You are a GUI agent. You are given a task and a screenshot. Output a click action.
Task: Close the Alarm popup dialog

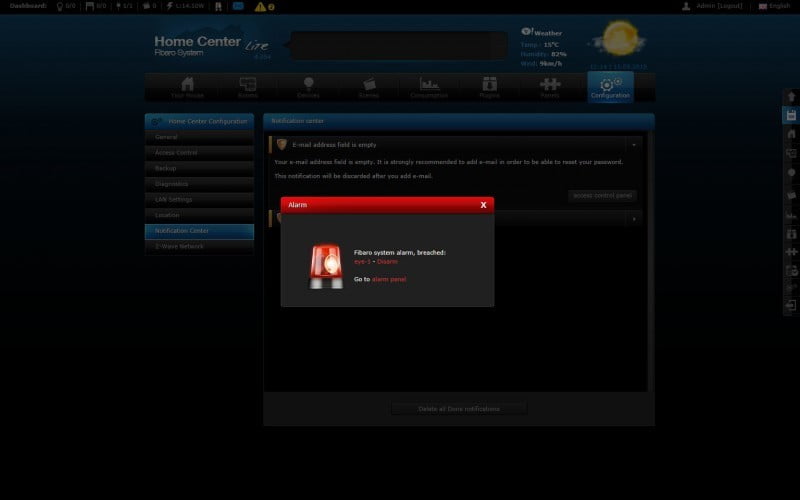click(483, 204)
